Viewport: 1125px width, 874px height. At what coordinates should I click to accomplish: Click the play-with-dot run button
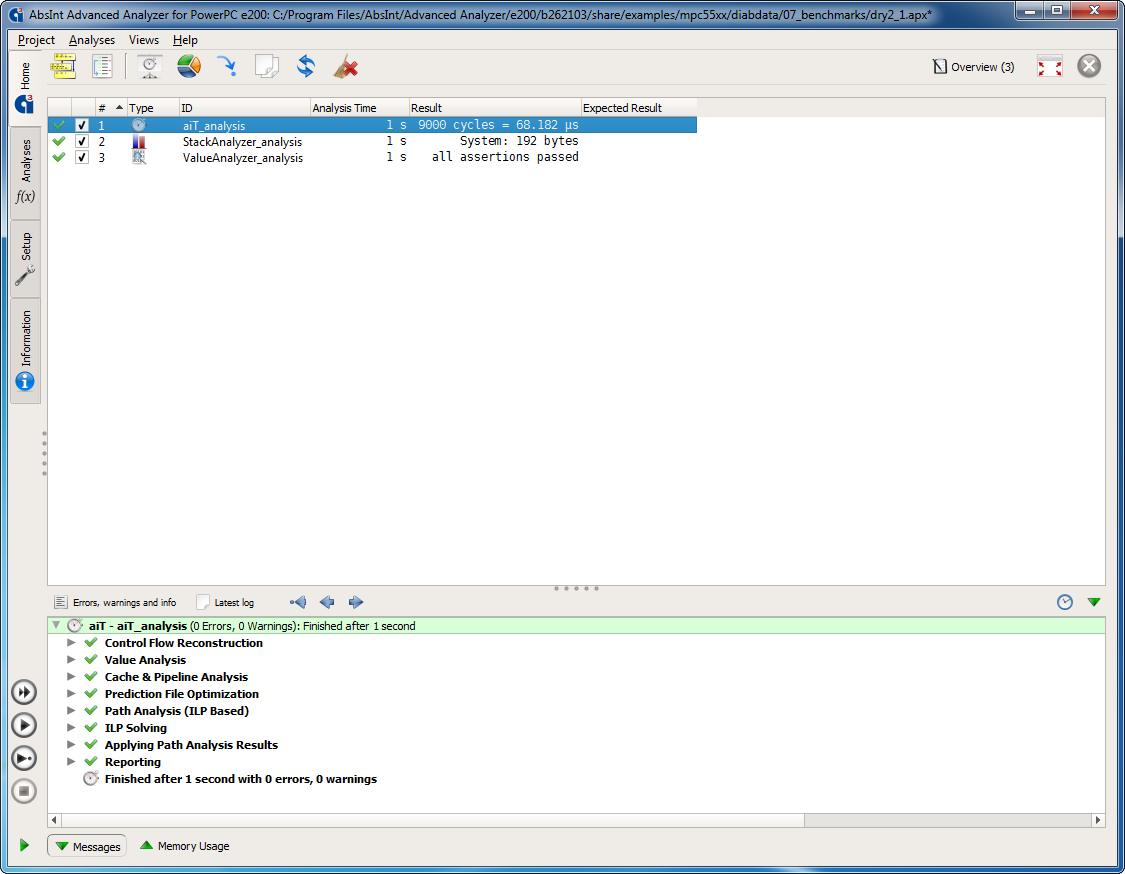24,758
